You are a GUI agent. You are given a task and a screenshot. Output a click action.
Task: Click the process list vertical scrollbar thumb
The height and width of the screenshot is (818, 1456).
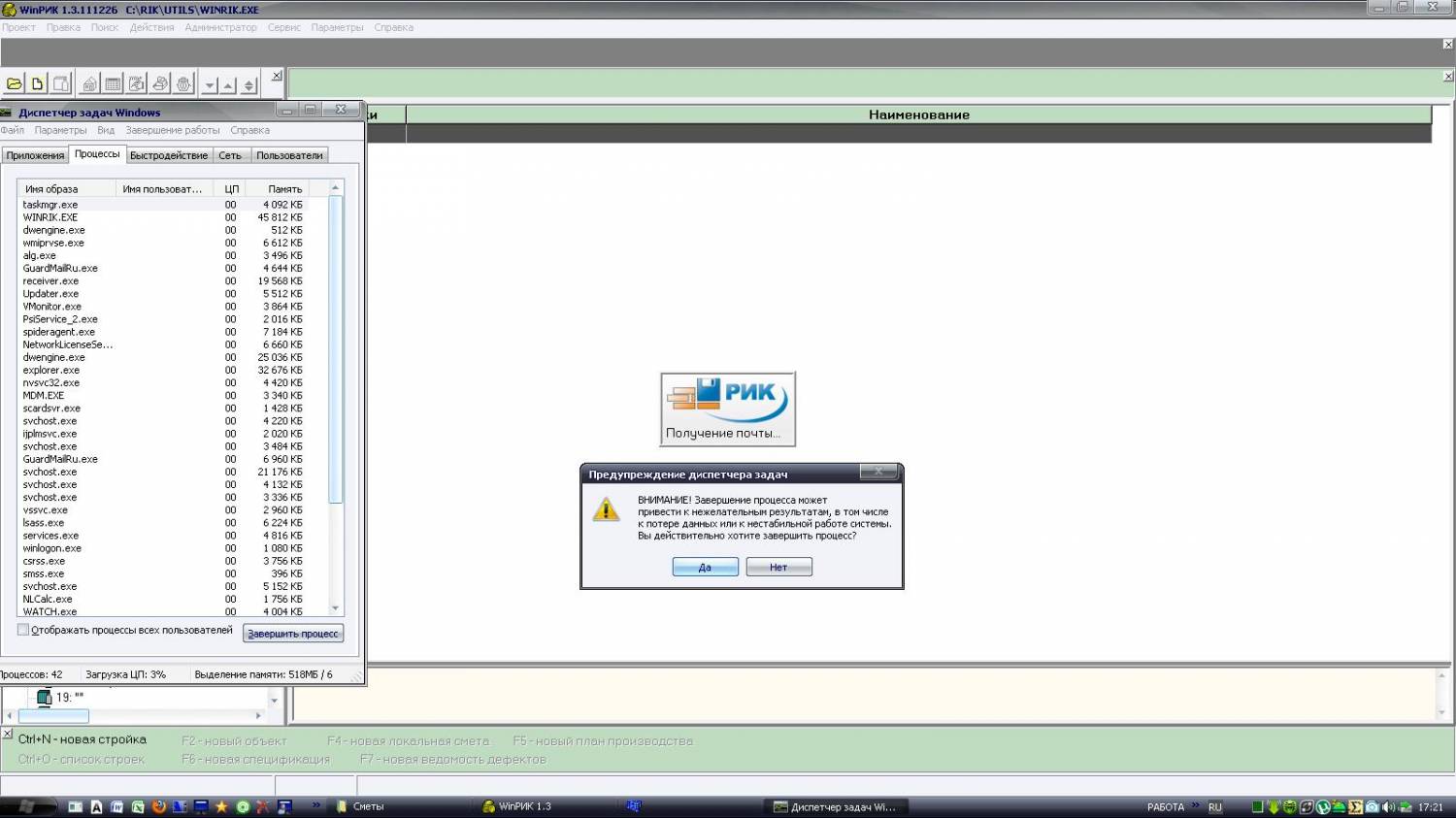click(x=336, y=349)
